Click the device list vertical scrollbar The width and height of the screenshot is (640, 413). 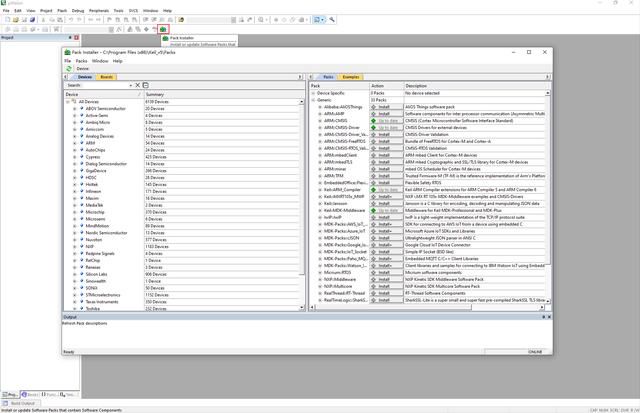click(x=302, y=205)
